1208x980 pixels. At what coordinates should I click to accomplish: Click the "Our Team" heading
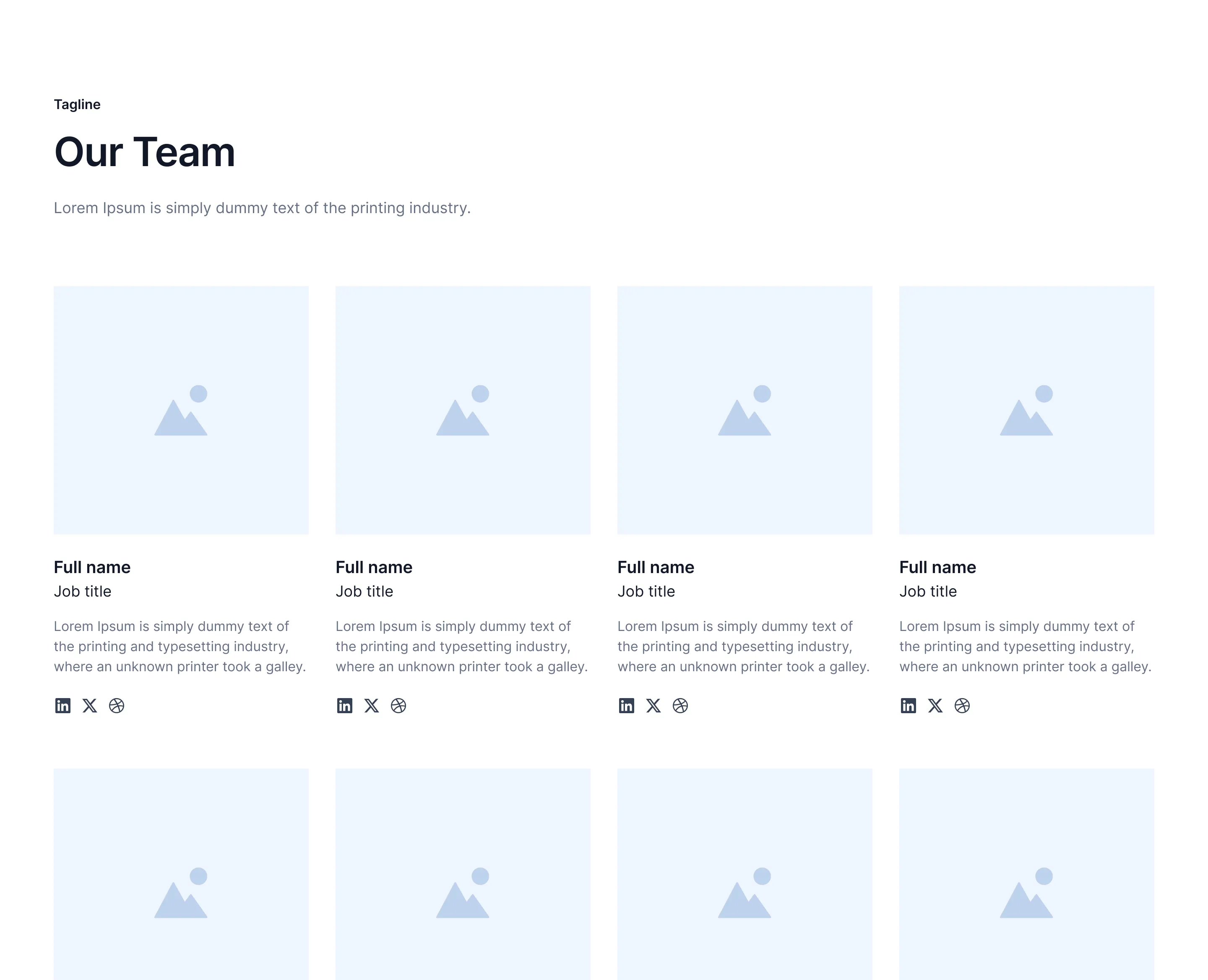click(x=145, y=152)
